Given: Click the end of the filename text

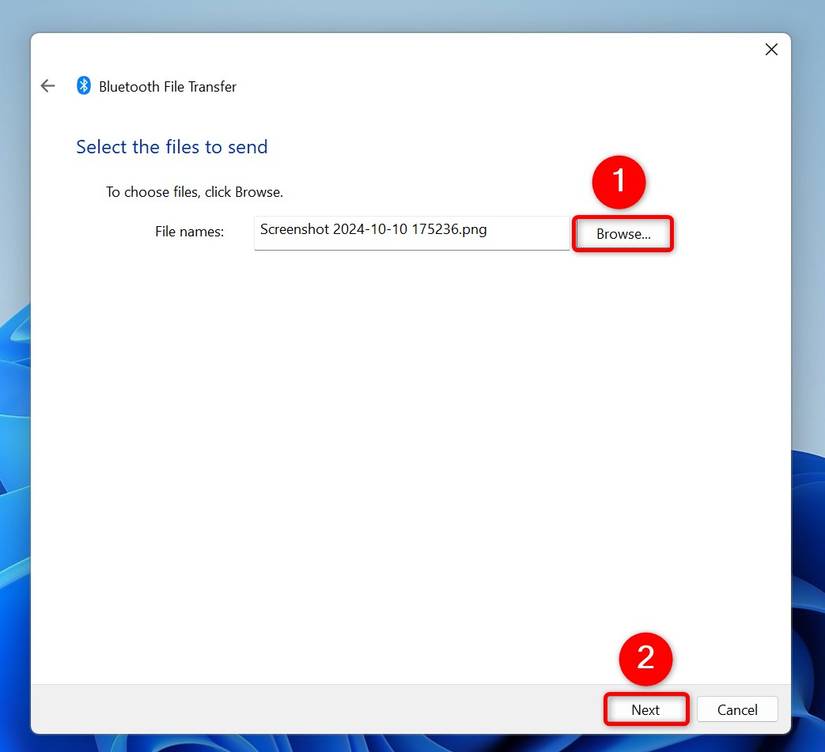Looking at the screenshot, I should (x=486, y=229).
